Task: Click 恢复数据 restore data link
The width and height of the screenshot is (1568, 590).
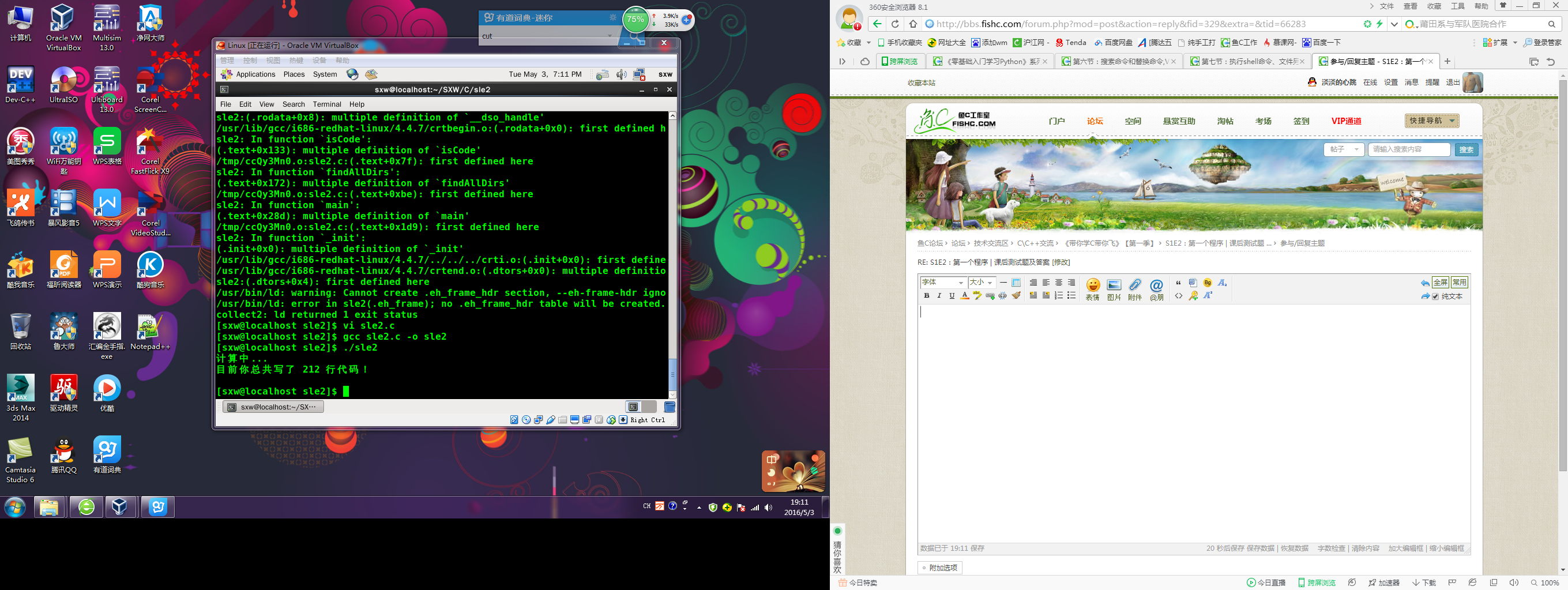Action: click(x=1294, y=548)
